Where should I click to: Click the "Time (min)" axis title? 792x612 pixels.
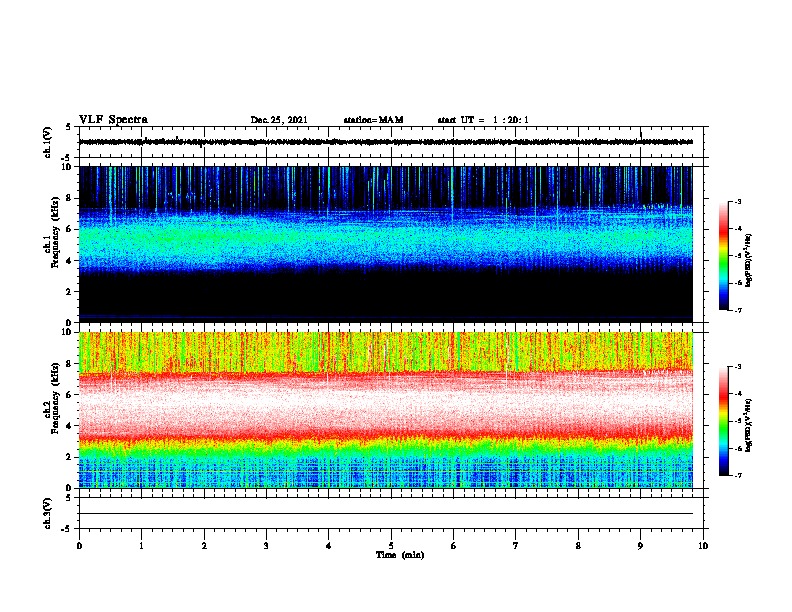(400, 555)
